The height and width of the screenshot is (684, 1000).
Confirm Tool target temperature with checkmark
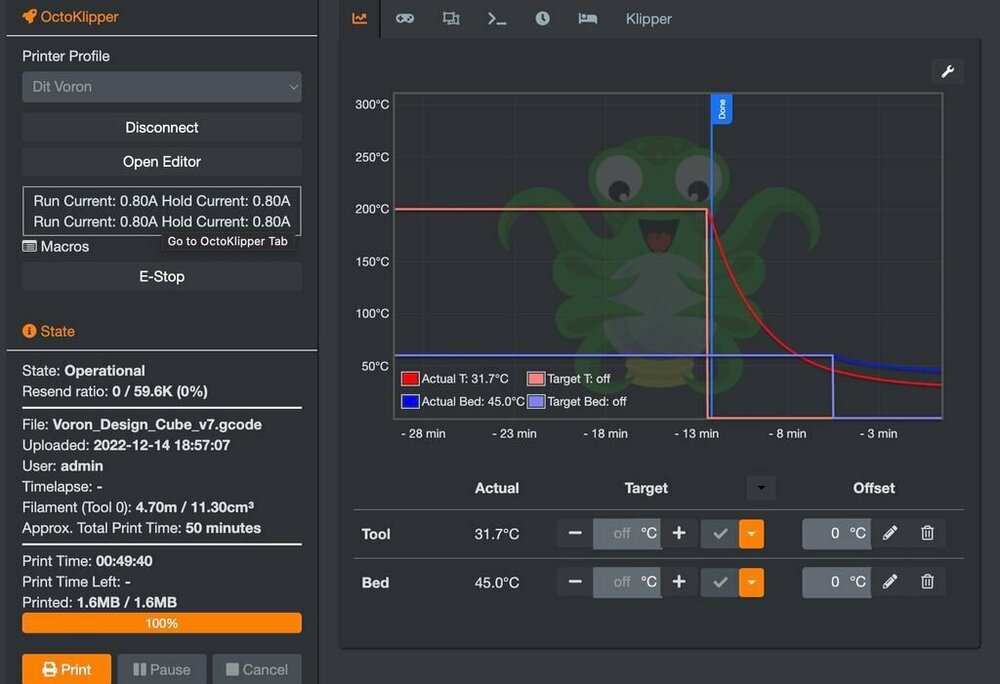[x=720, y=534]
